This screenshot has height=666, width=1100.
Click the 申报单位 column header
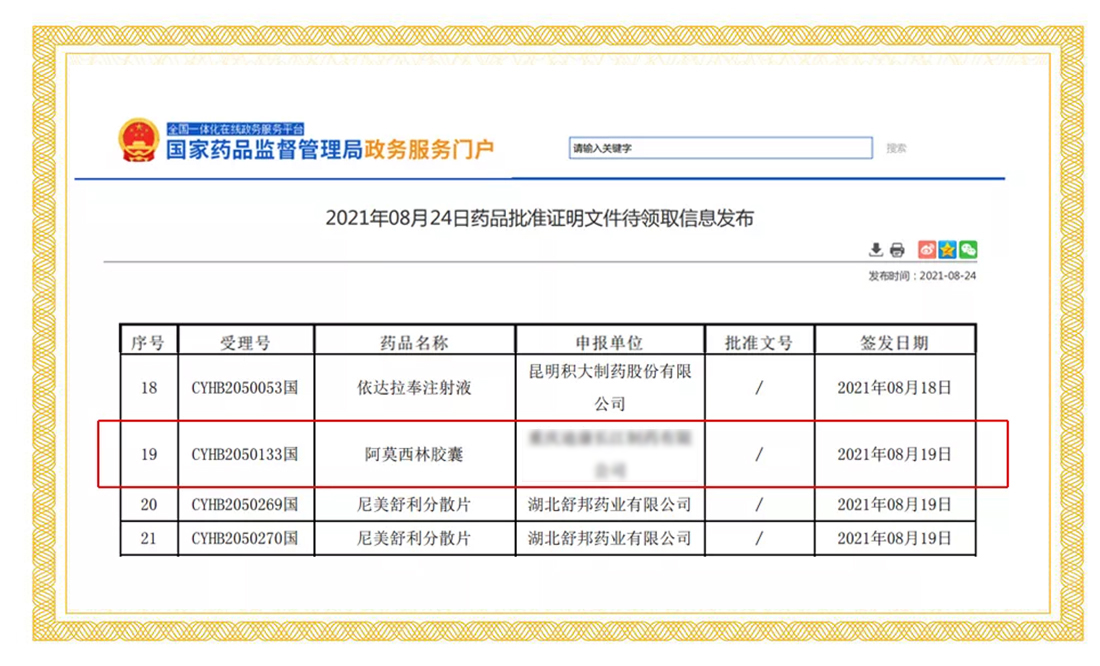pos(610,342)
